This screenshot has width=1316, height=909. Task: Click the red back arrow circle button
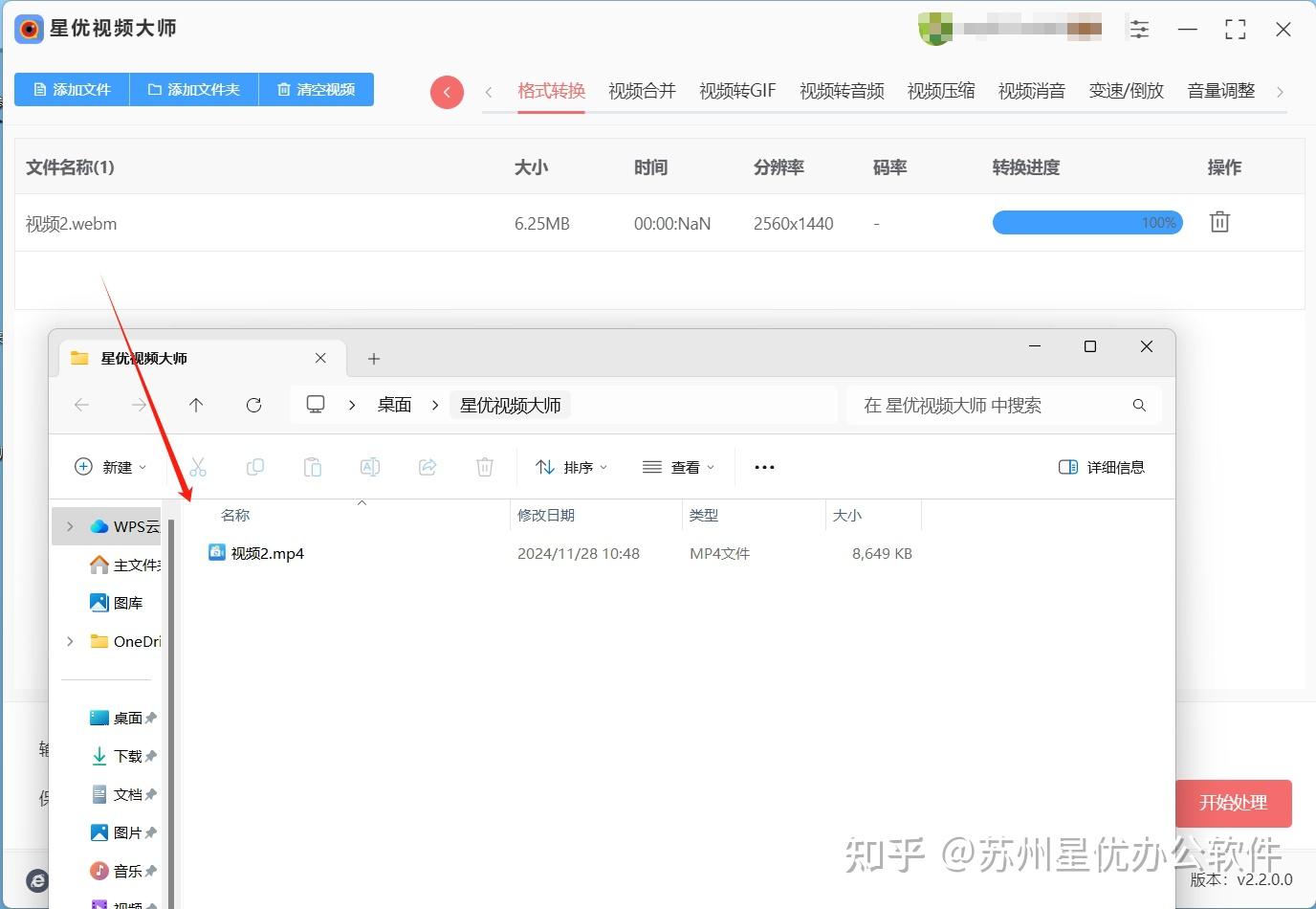(447, 92)
